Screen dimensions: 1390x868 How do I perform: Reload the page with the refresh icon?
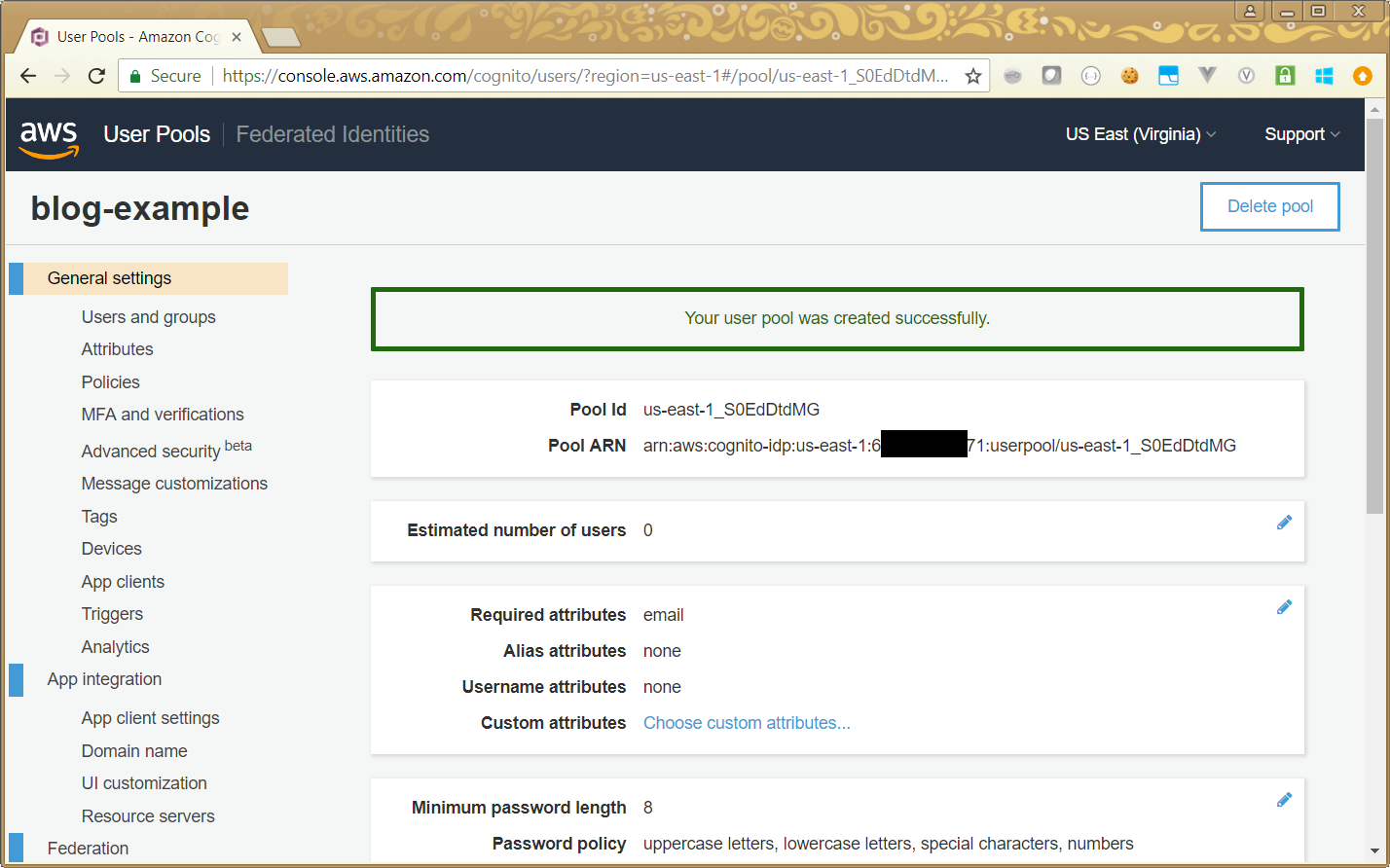[96, 76]
